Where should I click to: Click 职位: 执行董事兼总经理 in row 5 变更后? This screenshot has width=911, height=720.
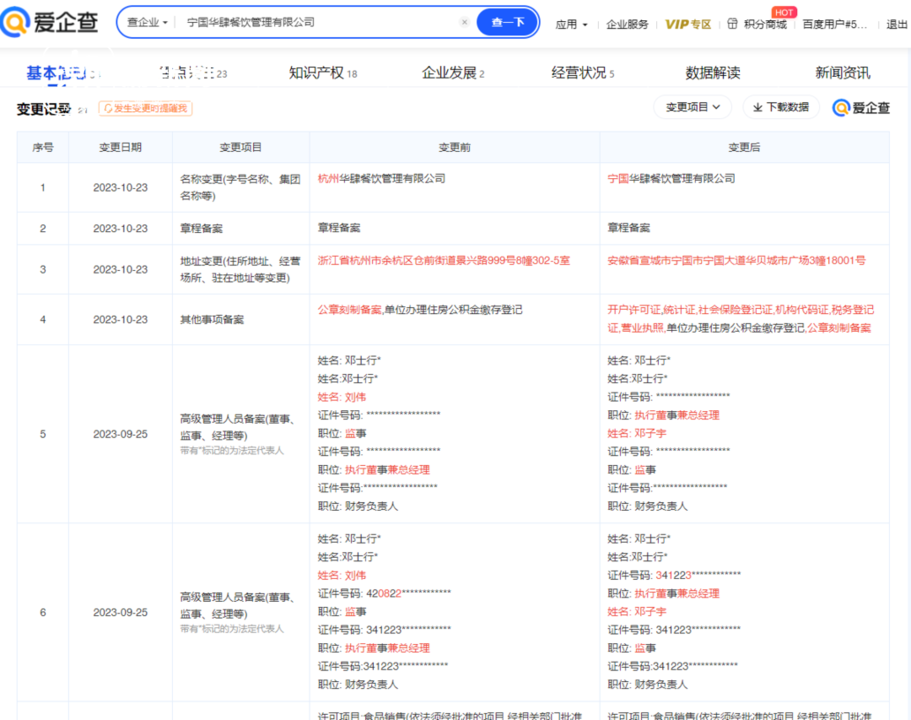click(663, 415)
